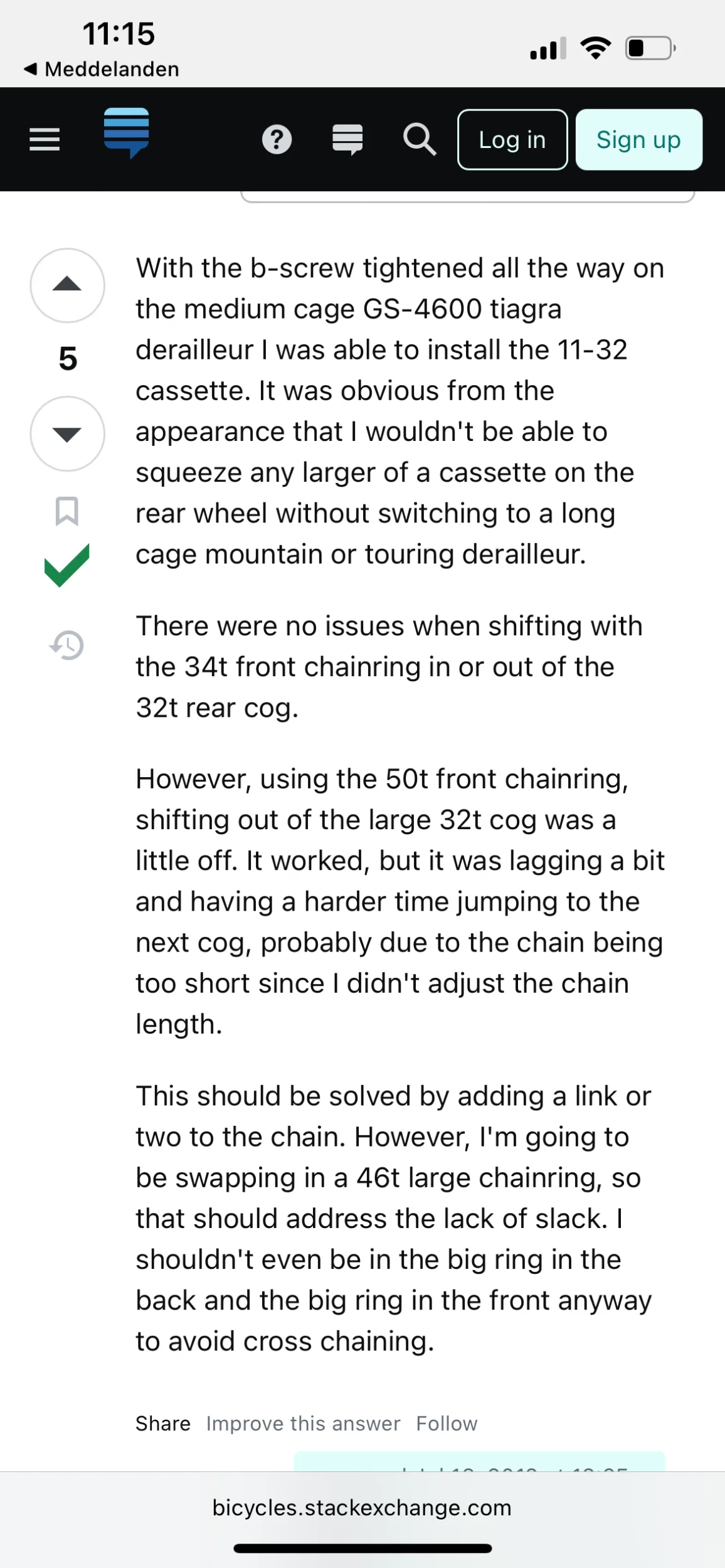Go back to Meddelanden app

[x=102, y=69]
